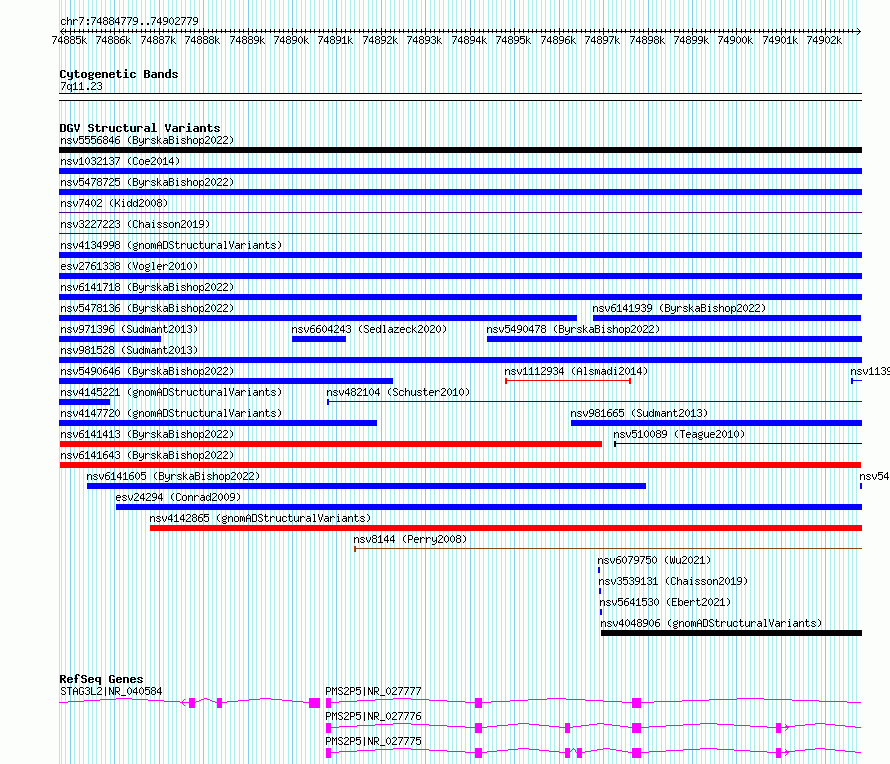Click the 74902k ruler tick label
890x764 pixels.
pyautogui.click(x=824, y=40)
